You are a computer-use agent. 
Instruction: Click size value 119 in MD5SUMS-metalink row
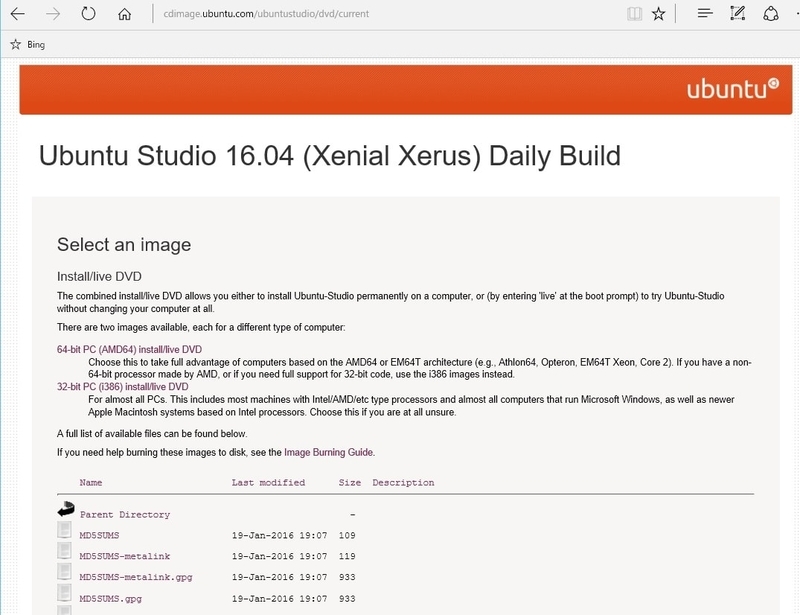(347, 556)
